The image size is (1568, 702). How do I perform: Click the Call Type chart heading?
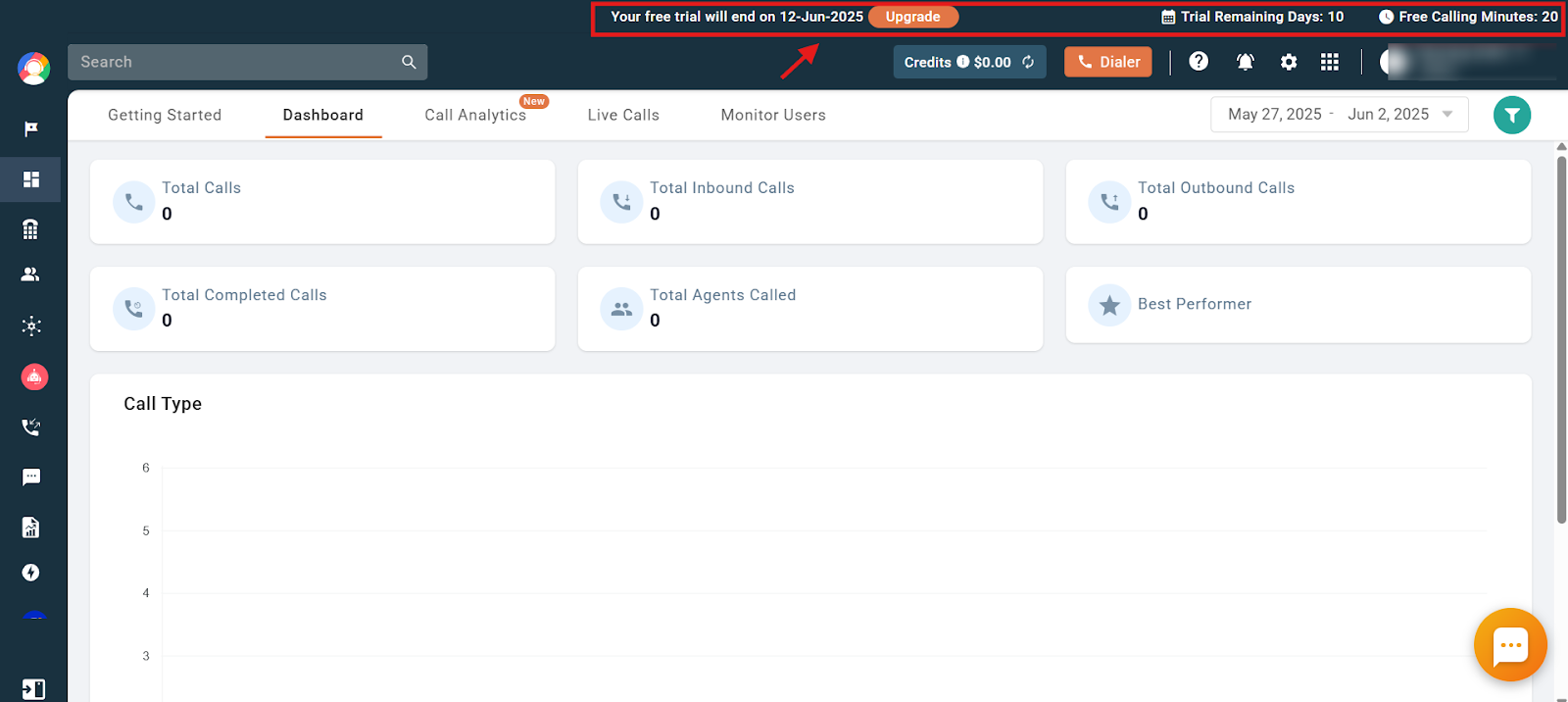click(x=163, y=404)
